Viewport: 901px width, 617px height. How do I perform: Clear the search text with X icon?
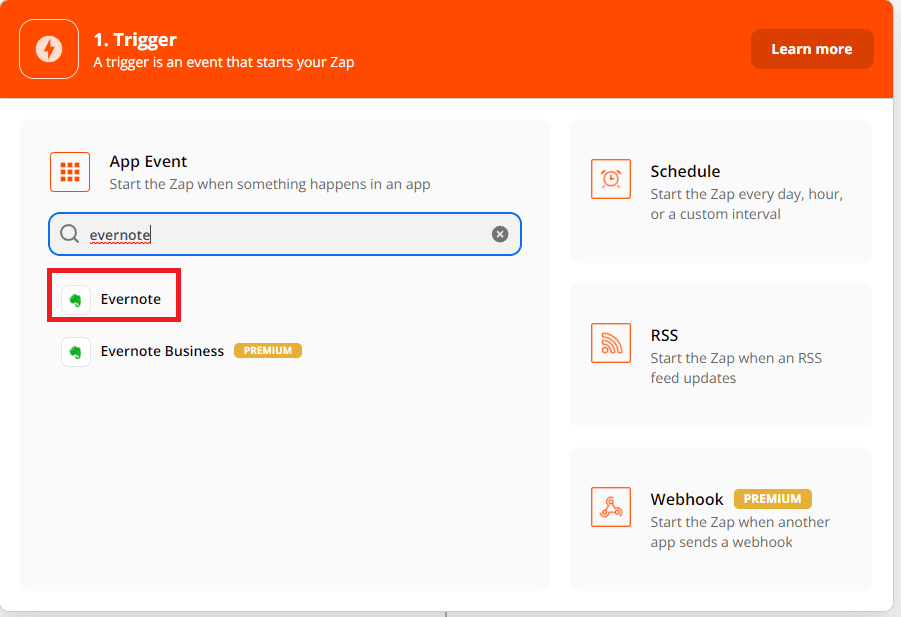coord(500,234)
